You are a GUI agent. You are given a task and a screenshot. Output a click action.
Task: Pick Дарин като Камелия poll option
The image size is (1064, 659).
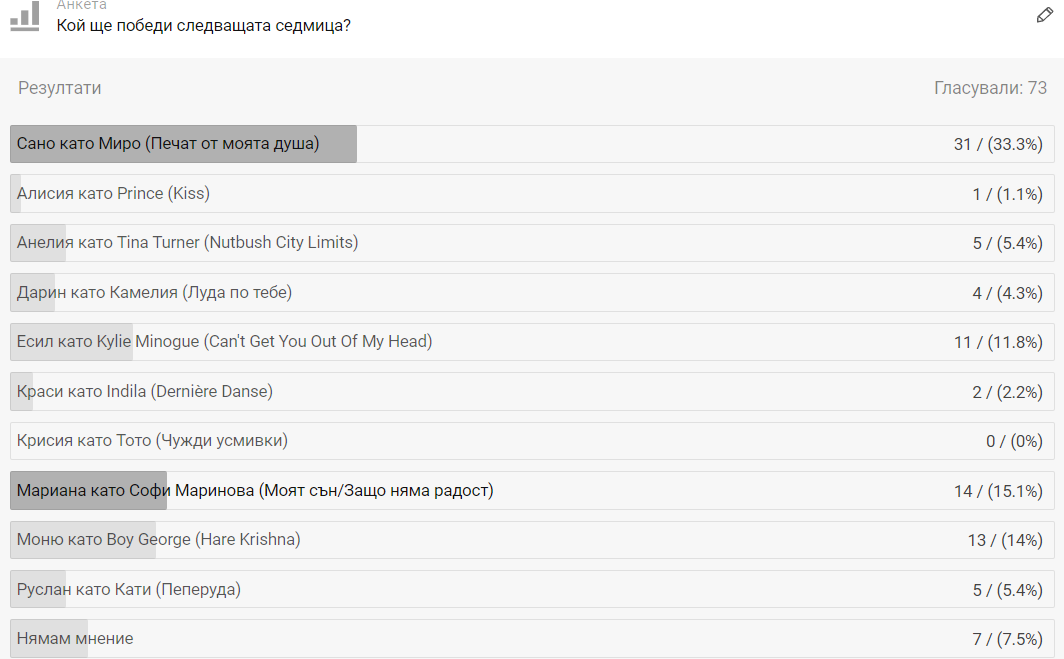pos(532,293)
